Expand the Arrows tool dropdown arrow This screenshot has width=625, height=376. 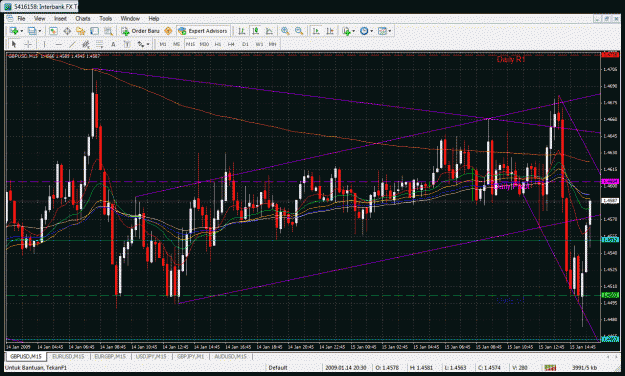click(x=148, y=44)
